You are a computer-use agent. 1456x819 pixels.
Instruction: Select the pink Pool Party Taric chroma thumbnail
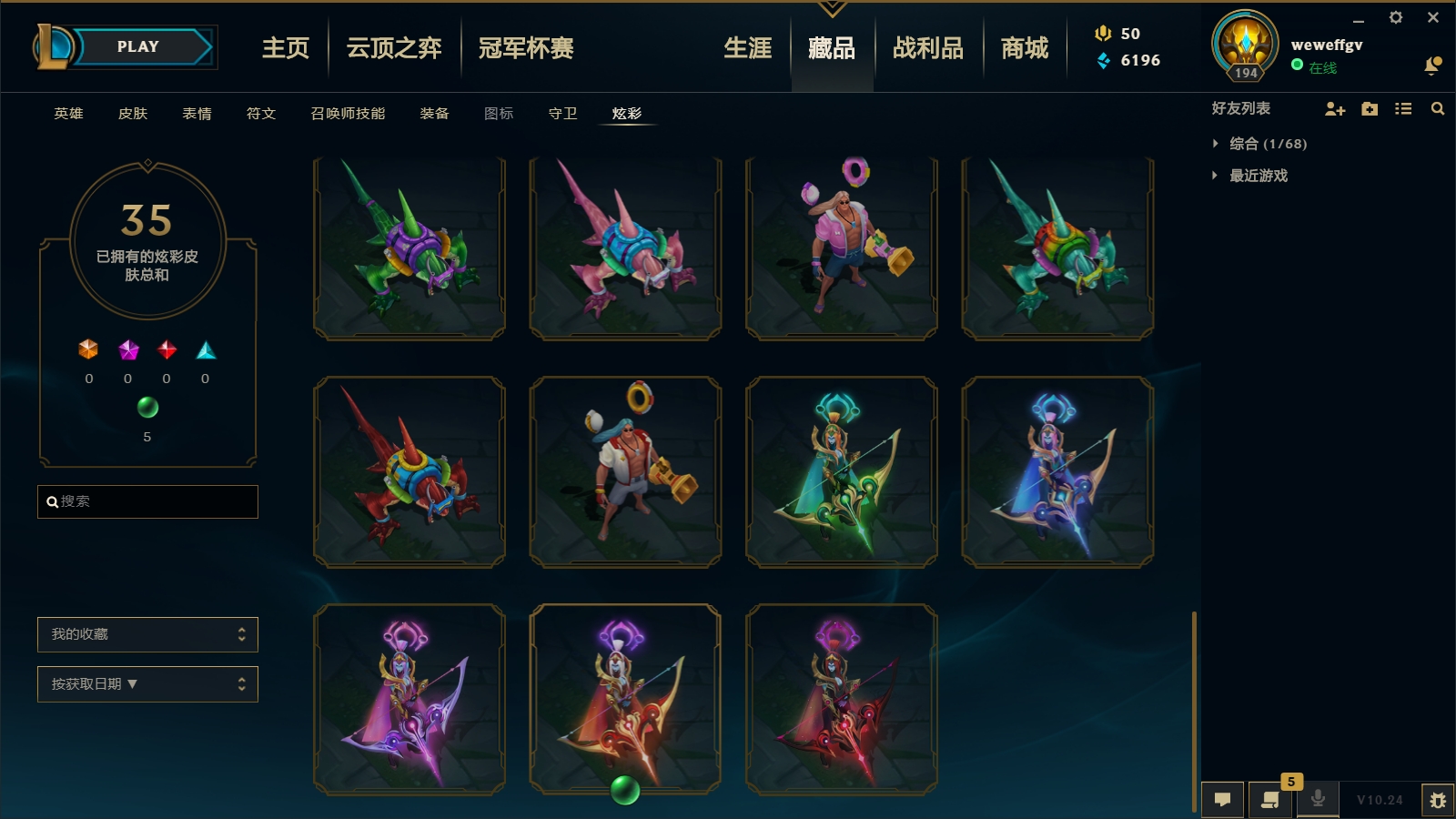pyautogui.click(x=842, y=248)
